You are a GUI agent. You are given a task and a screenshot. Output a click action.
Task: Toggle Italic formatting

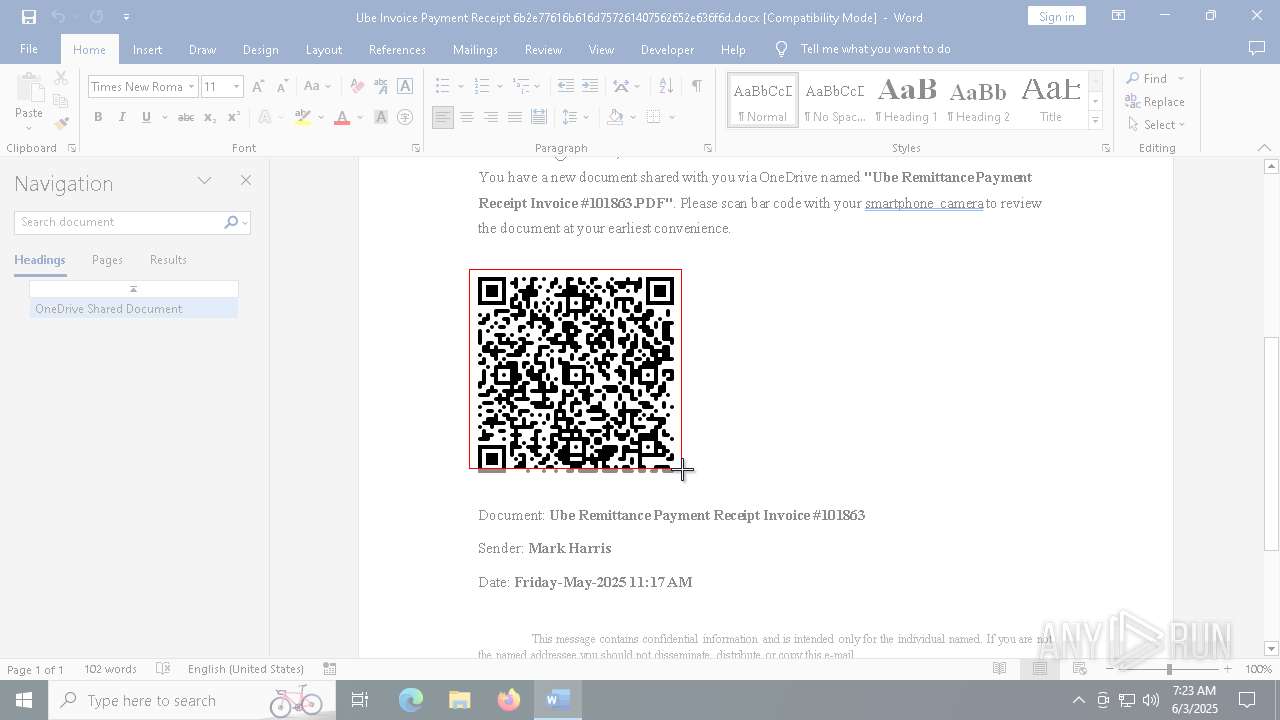pyautogui.click(x=122, y=117)
